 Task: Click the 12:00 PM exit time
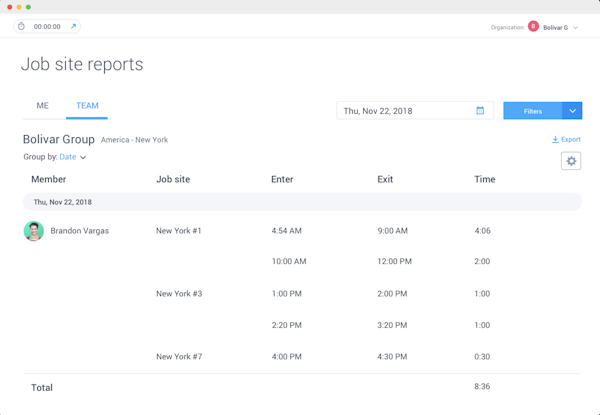click(x=395, y=262)
